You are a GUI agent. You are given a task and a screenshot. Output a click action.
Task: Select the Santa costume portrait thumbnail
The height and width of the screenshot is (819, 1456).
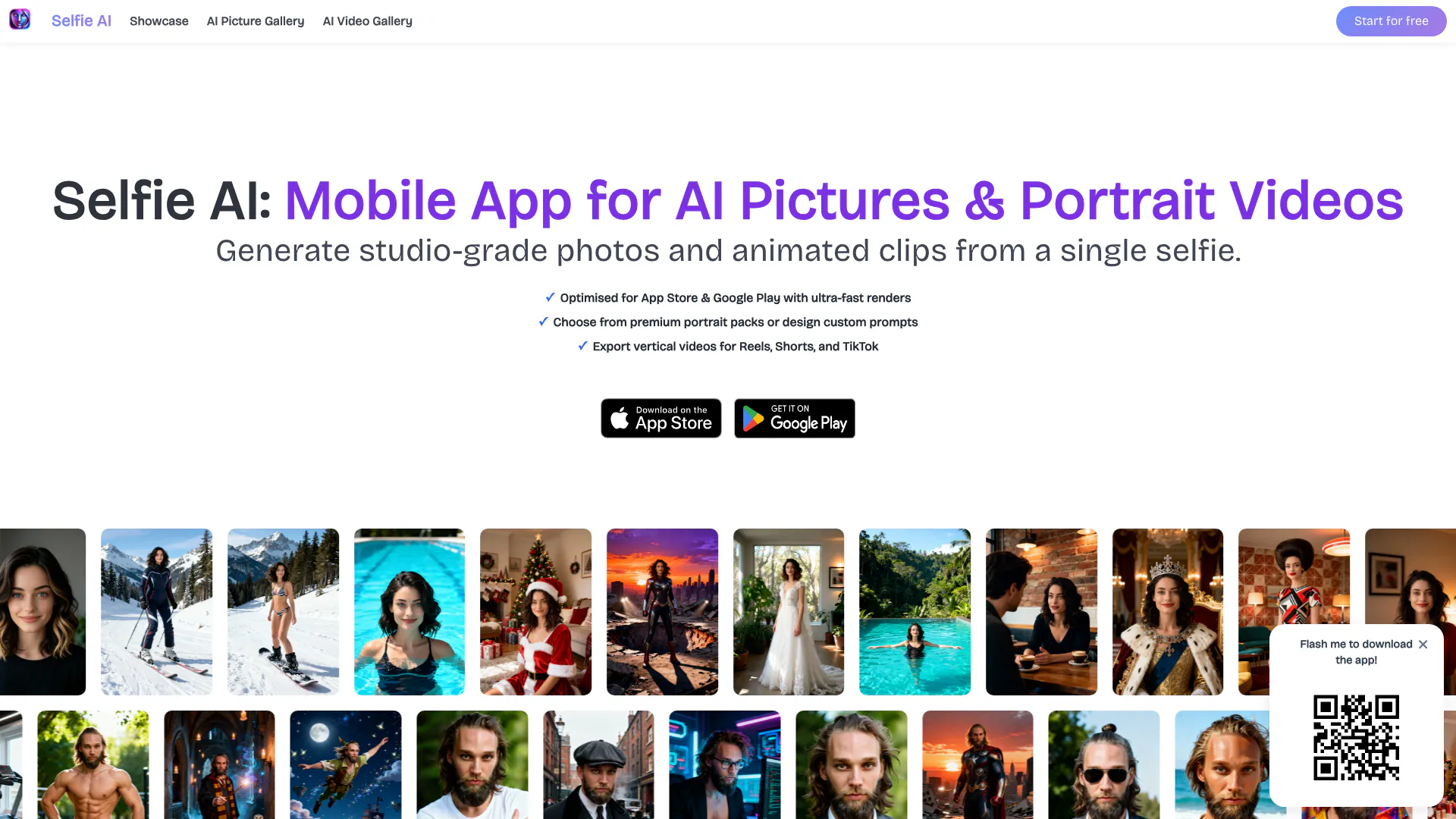pyautogui.click(x=536, y=612)
